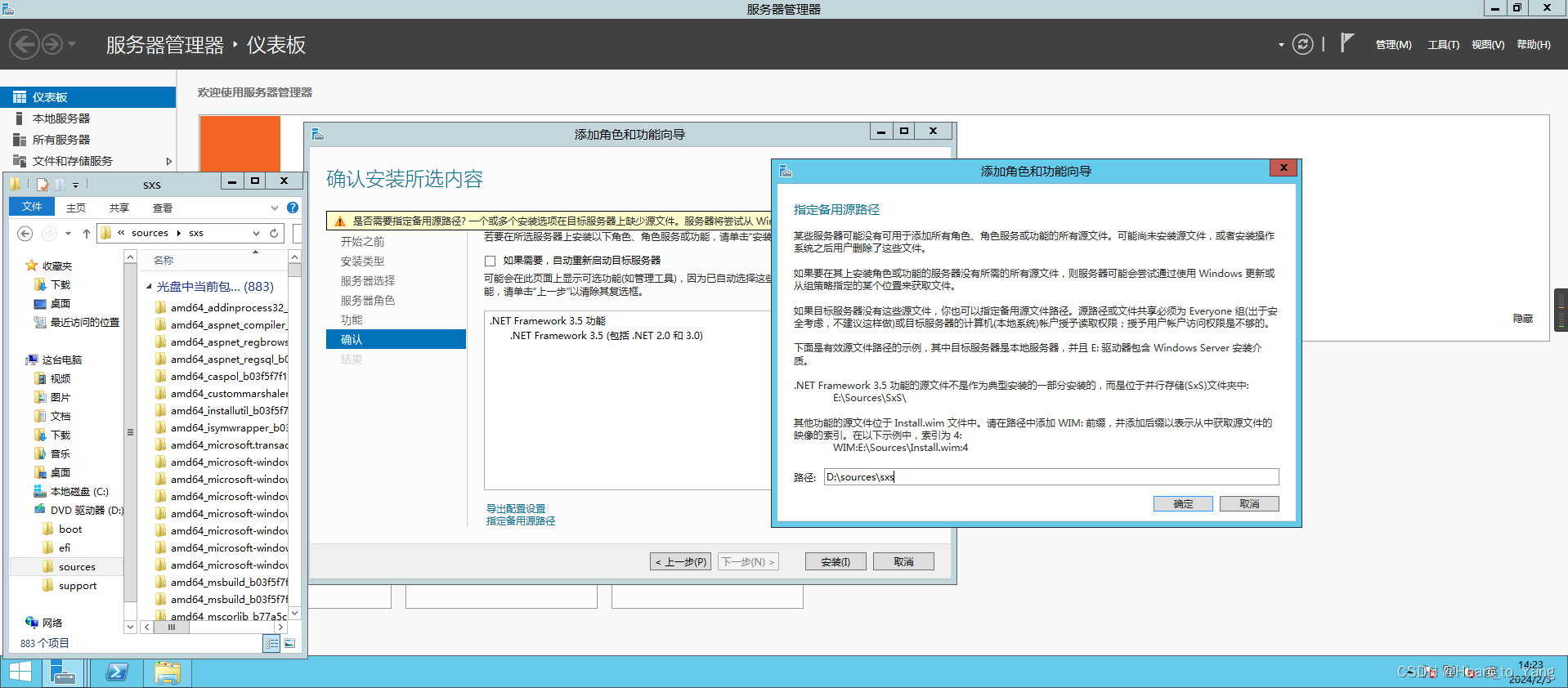Switch to details view icon in Explorer
The image size is (1568, 688).
[x=271, y=644]
